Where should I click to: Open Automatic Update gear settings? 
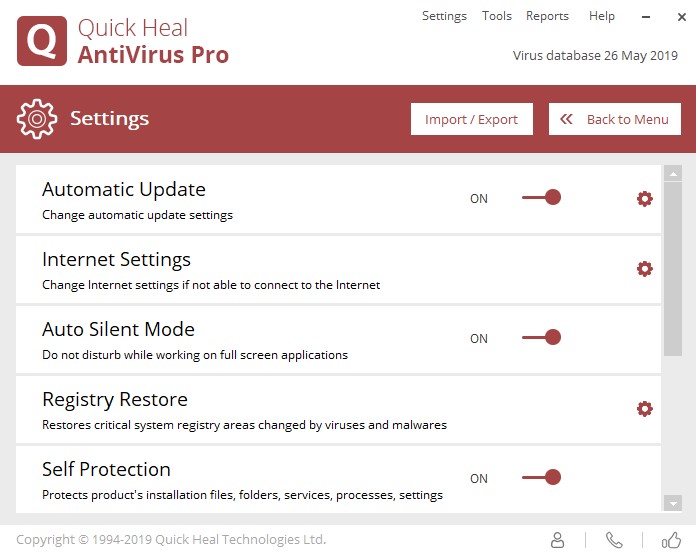pyautogui.click(x=645, y=199)
